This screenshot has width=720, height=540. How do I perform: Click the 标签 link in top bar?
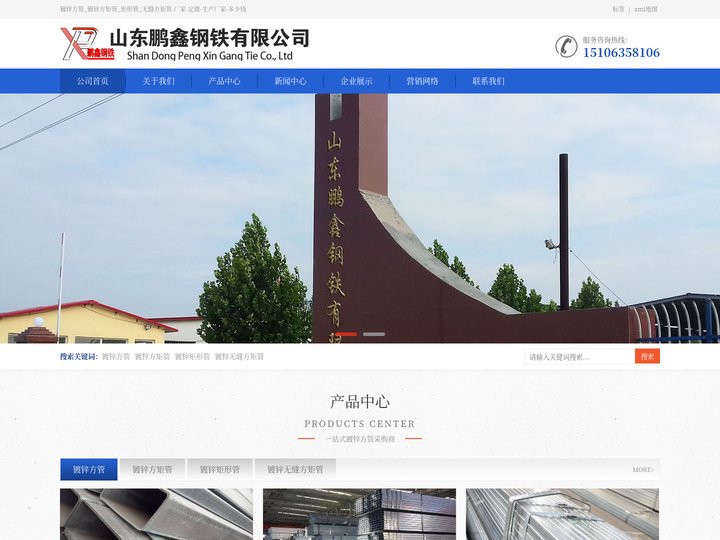619,9
